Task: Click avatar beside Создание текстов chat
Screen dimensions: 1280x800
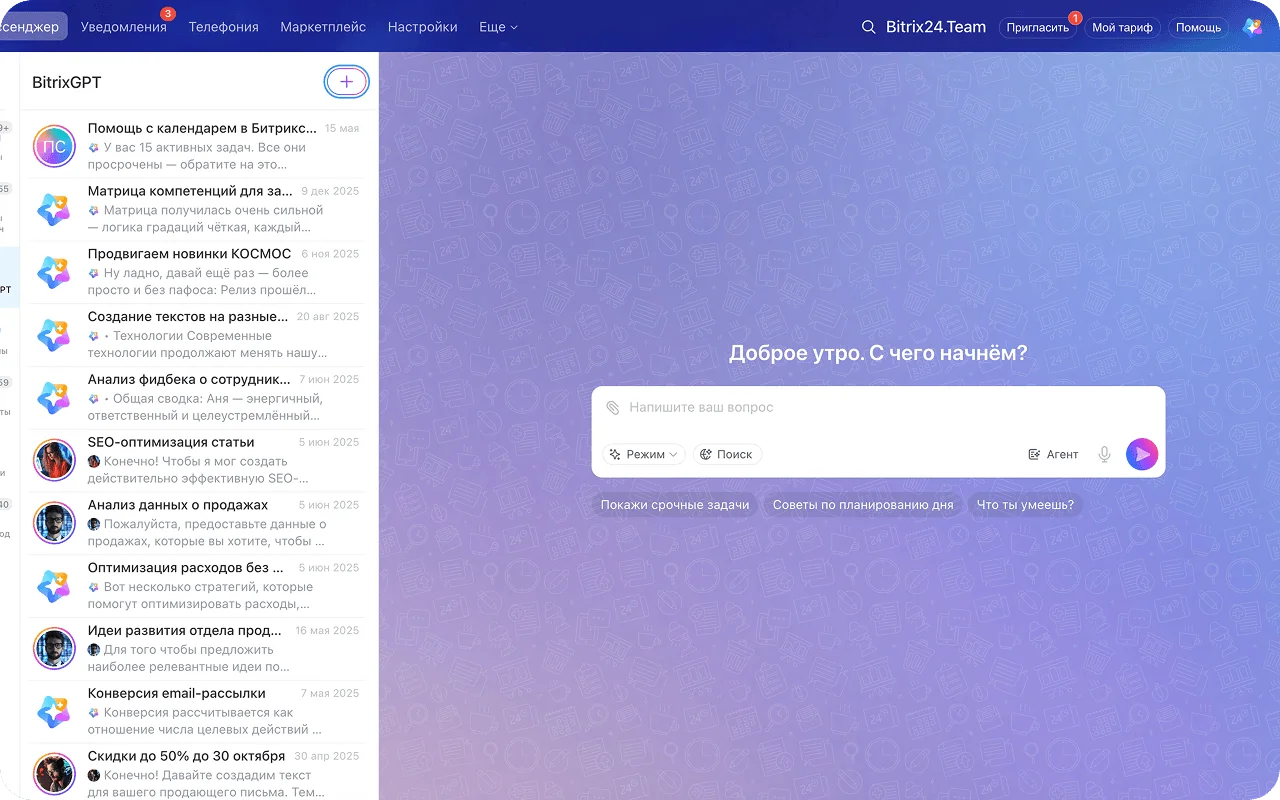Action: click(54, 335)
